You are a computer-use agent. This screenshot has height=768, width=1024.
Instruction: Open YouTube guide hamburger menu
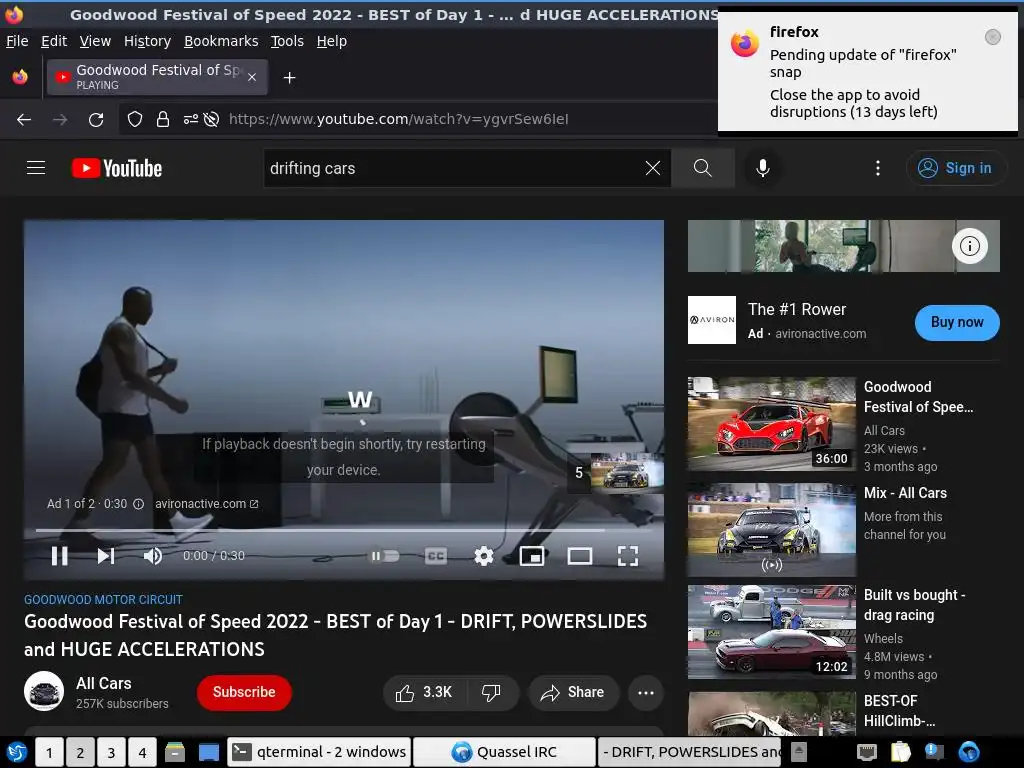tap(36, 168)
